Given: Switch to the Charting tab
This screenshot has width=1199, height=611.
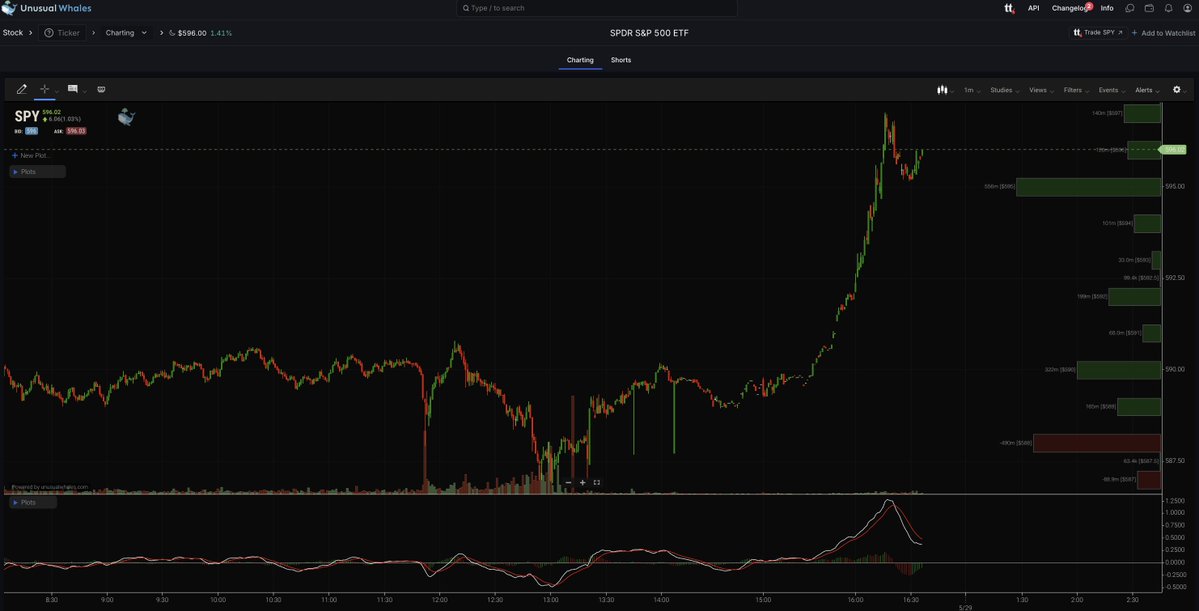Looking at the screenshot, I should [x=580, y=60].
